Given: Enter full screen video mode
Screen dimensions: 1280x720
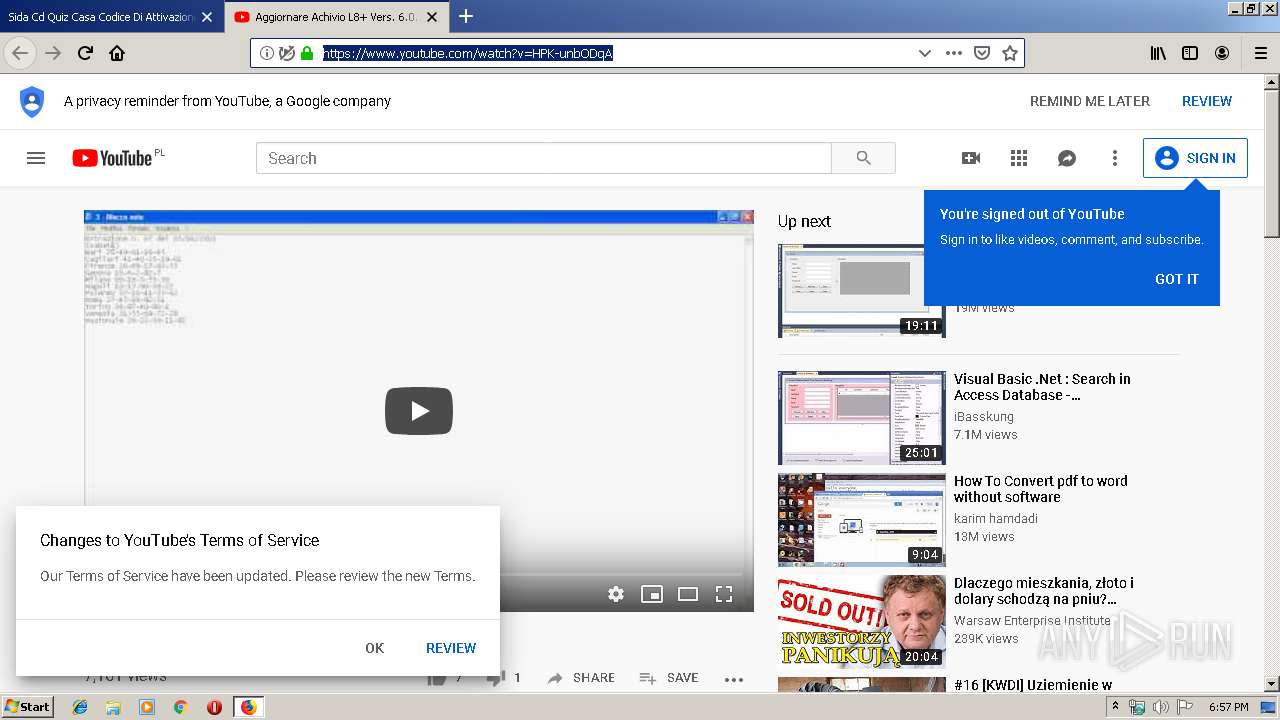Looking at the screenshot, I should [724, 594].
